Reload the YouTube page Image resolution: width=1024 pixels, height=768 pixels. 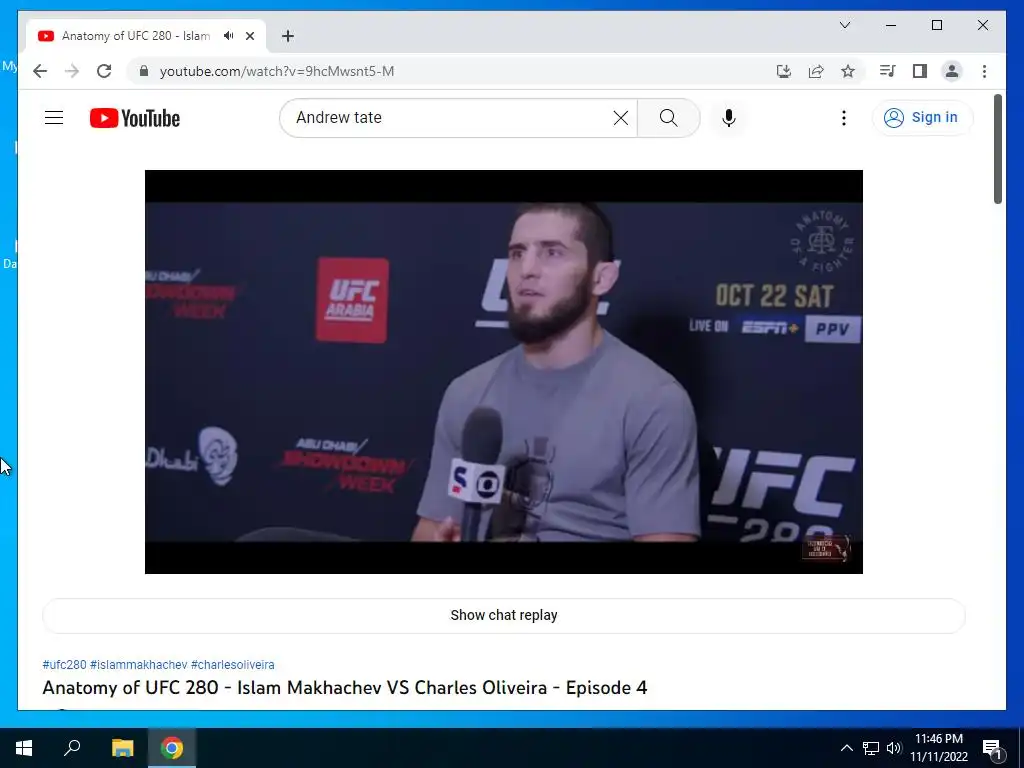(104, 71)
